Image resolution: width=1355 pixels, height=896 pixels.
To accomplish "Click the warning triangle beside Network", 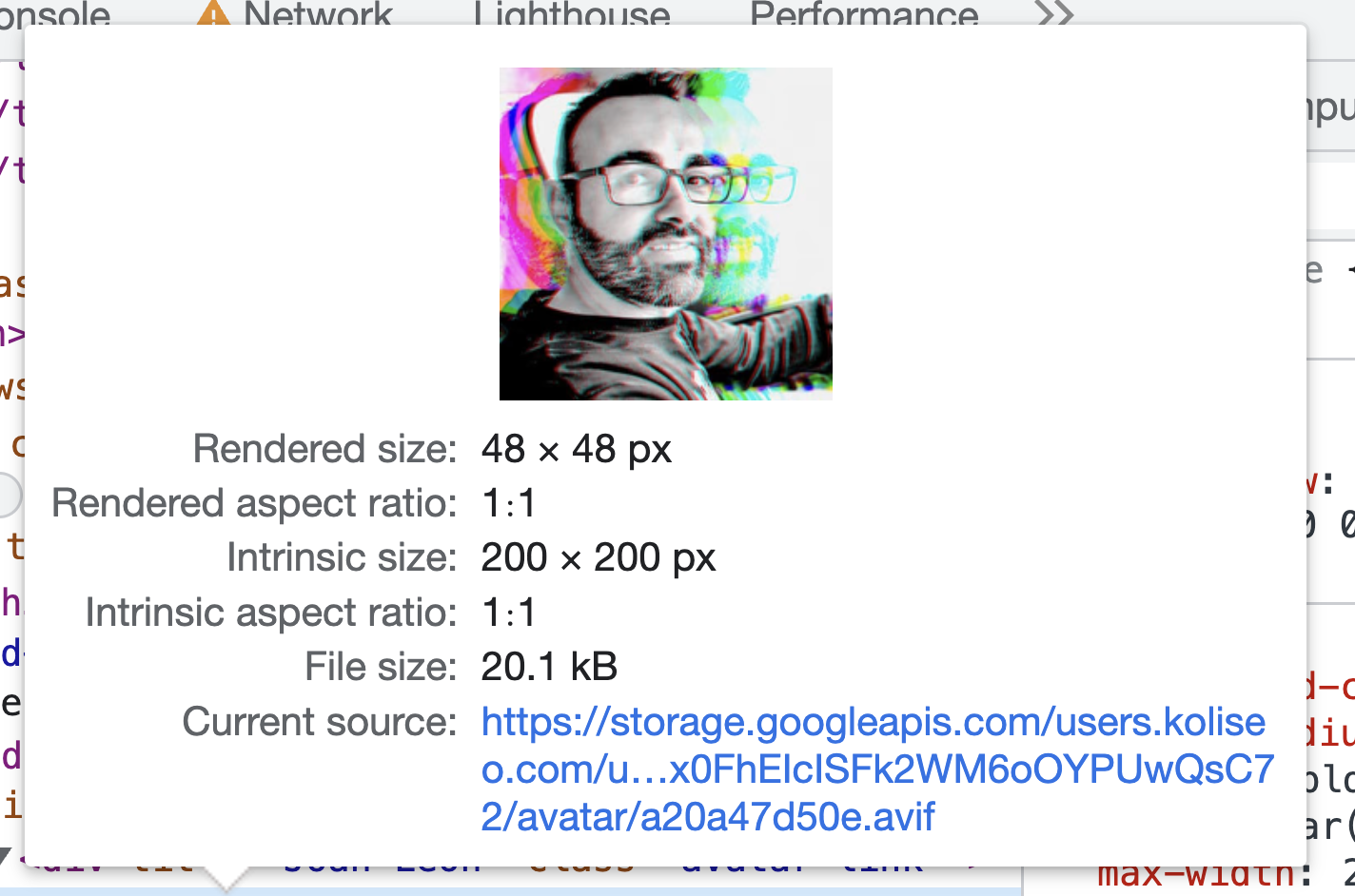I will click(213, 13).
